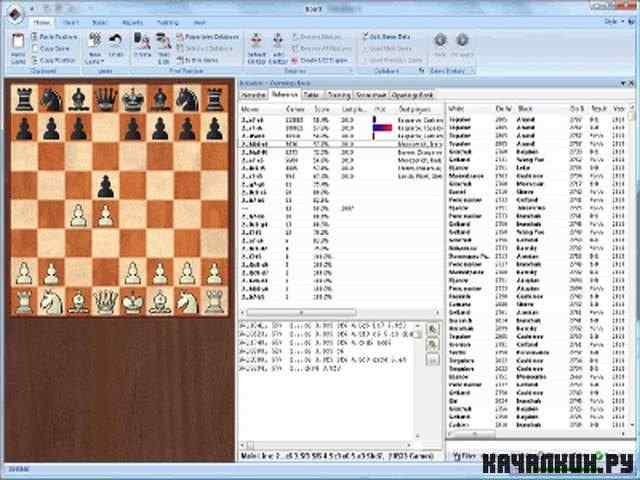Open the Table pane tab
The image size is (640, 480).
311,95
